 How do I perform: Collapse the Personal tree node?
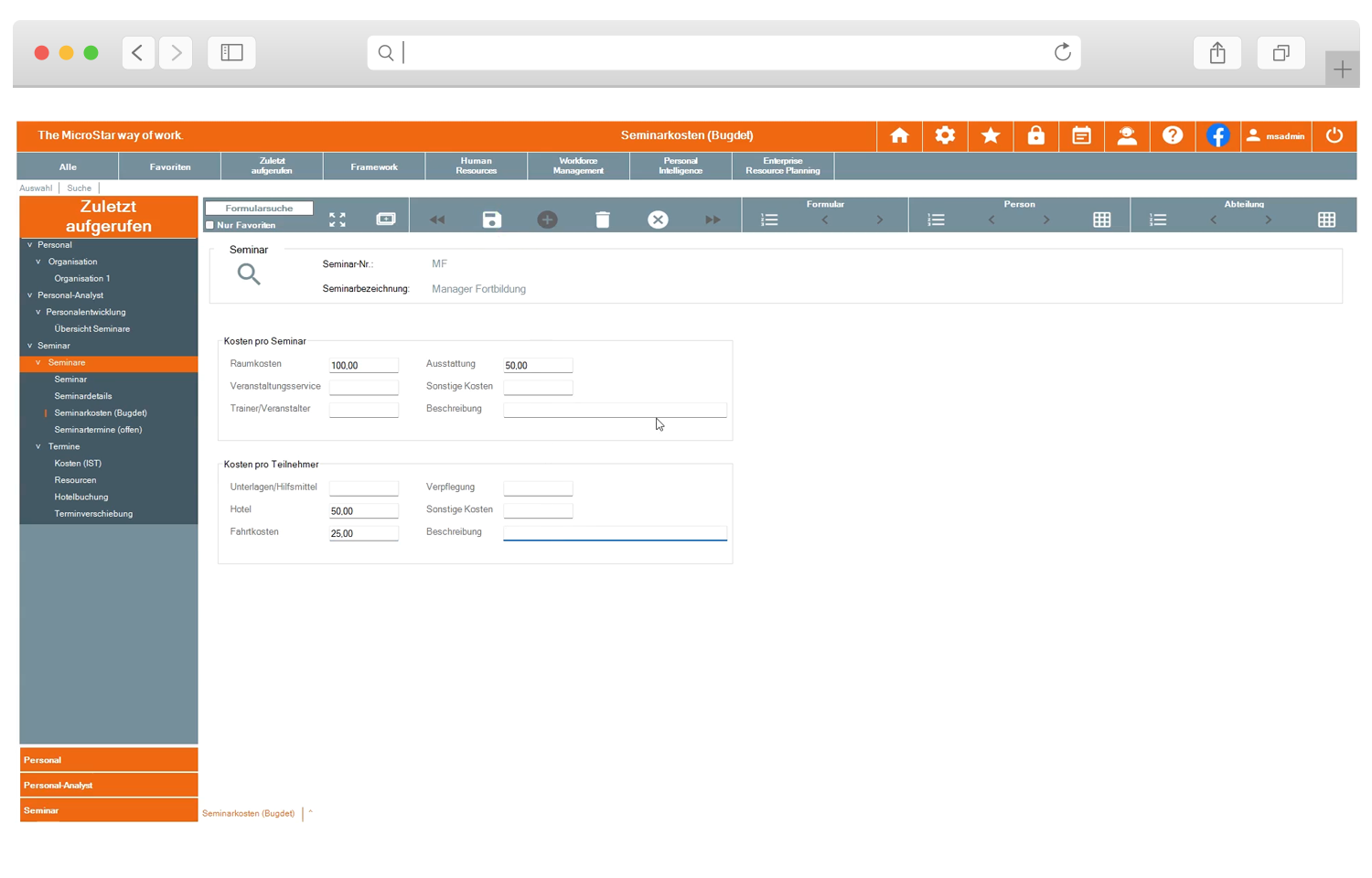[x=29, y=245]
